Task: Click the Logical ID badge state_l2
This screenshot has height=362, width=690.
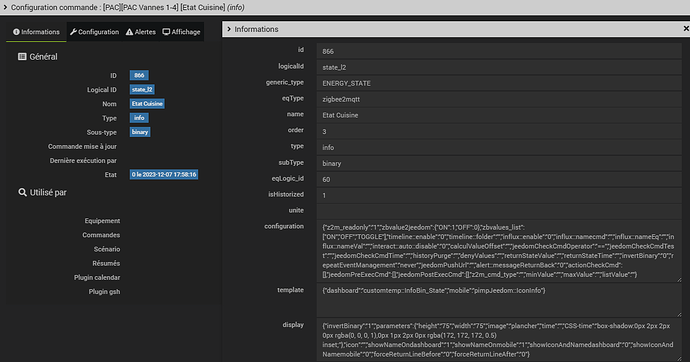Action: (x=142, y=89)
